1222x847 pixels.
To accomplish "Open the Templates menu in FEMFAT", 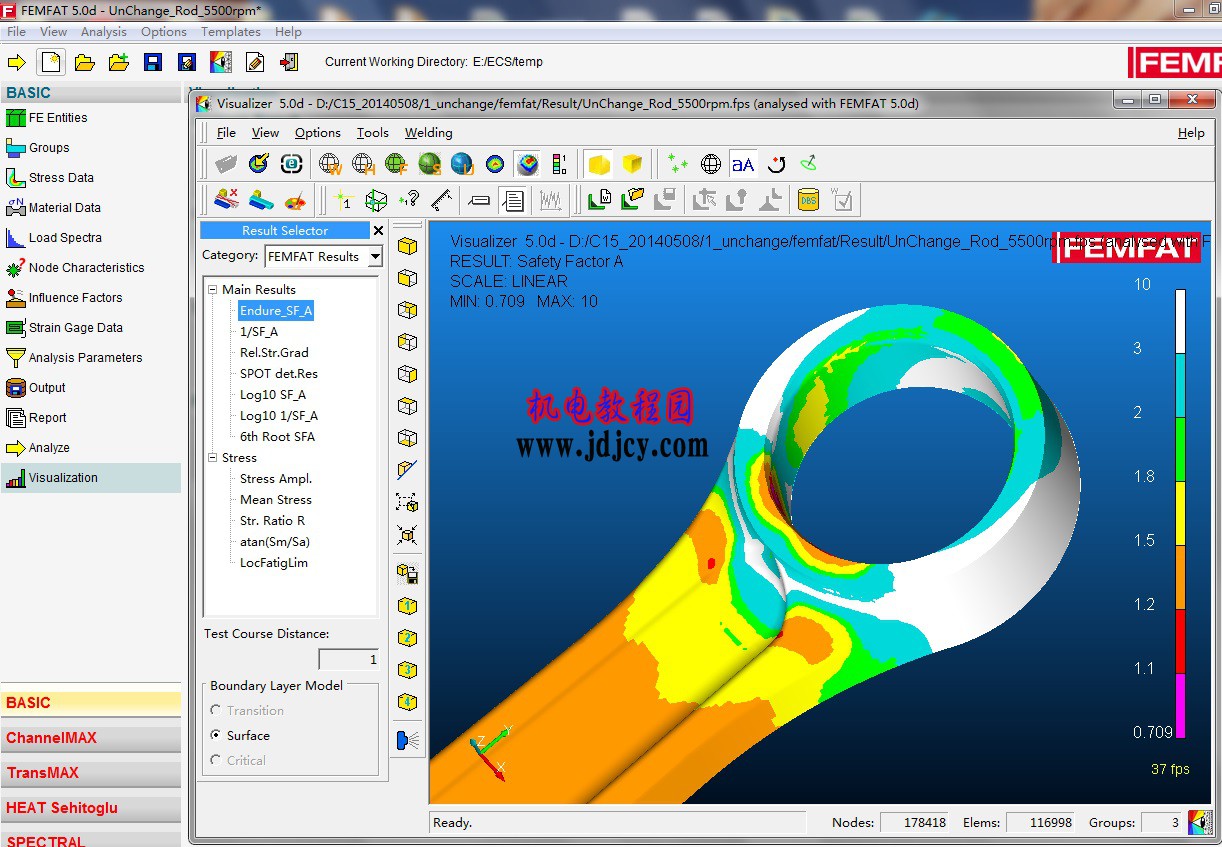I will click(231, 32).
